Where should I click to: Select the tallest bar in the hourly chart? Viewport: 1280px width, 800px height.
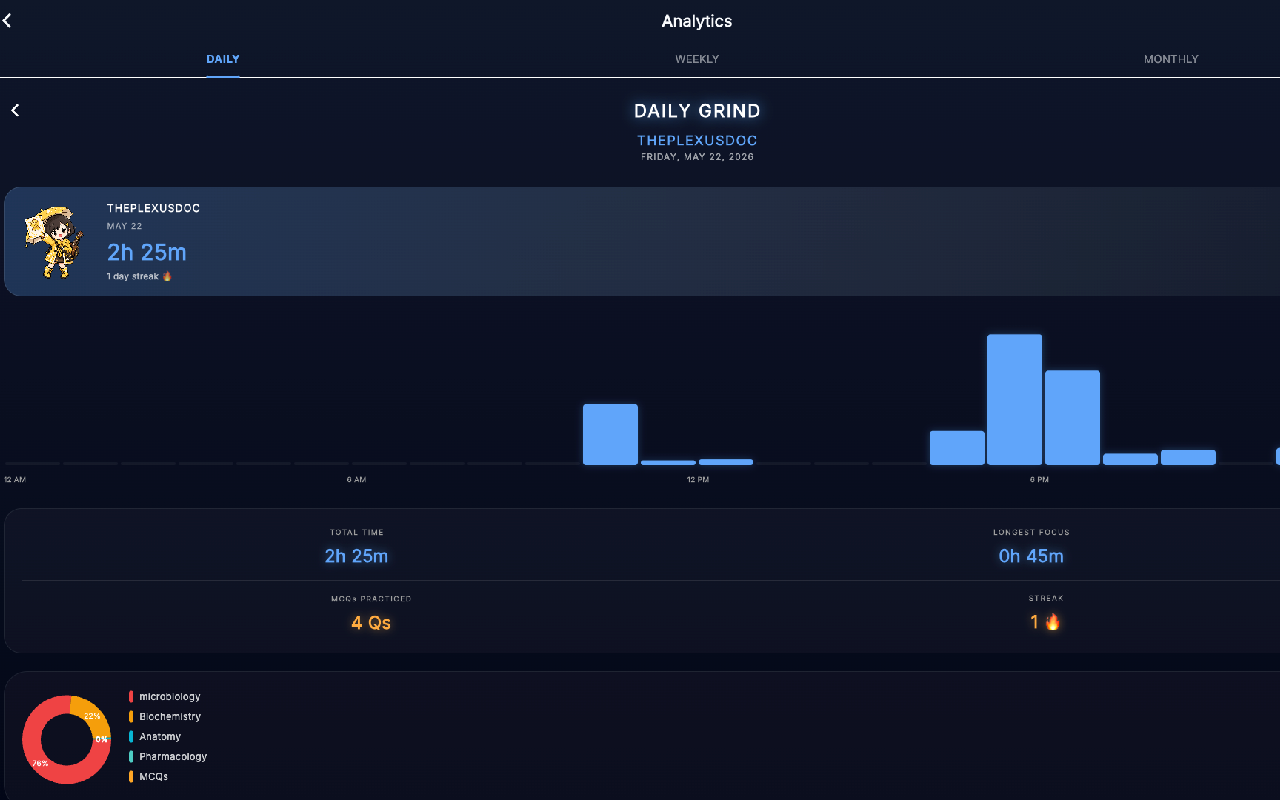click(1014, 399)
